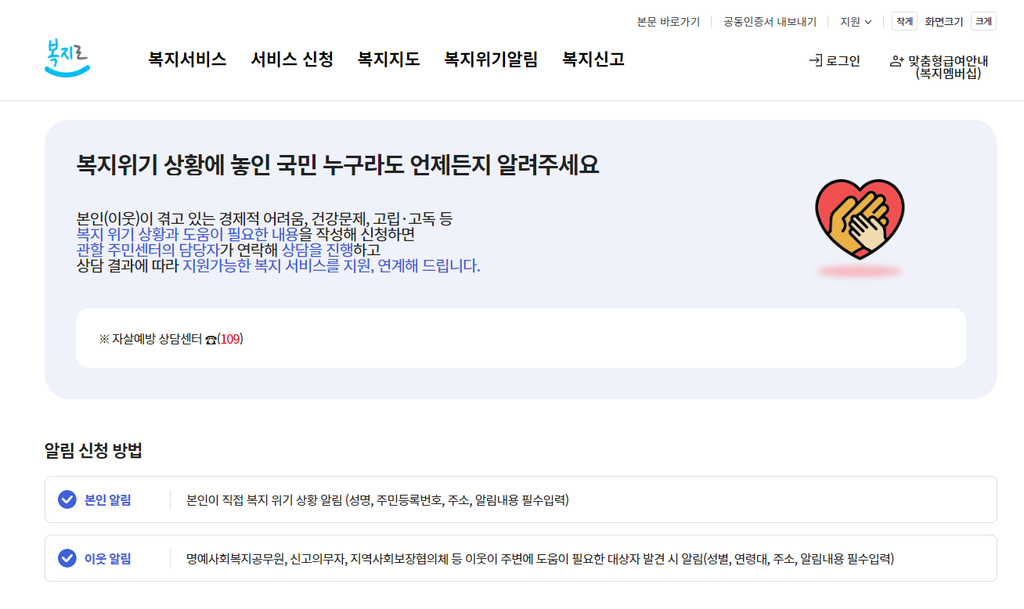Image resolution: width=1024 pixels, height=609 pixels.
Task: Click 본문 바로가기 link
Action: pyautogui.click(x=668, y=22)
